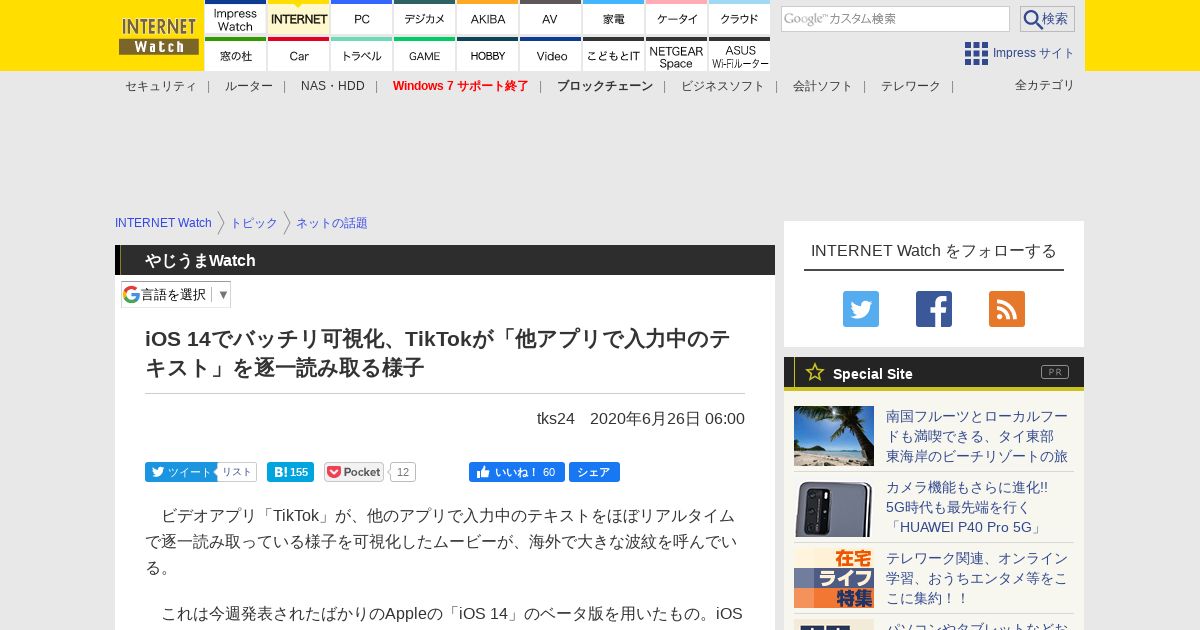This screenshot has width=1200, height=630.
Task: Click the Special Site star icon
Action: point(815,372)
